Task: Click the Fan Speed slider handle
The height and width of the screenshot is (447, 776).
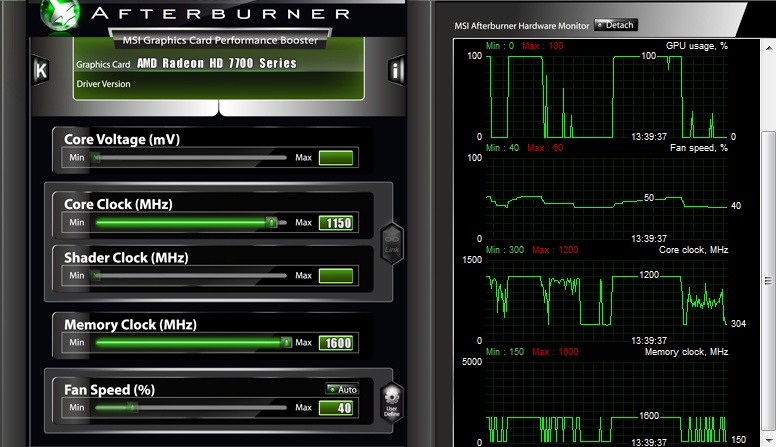Action: click(132, 407)
